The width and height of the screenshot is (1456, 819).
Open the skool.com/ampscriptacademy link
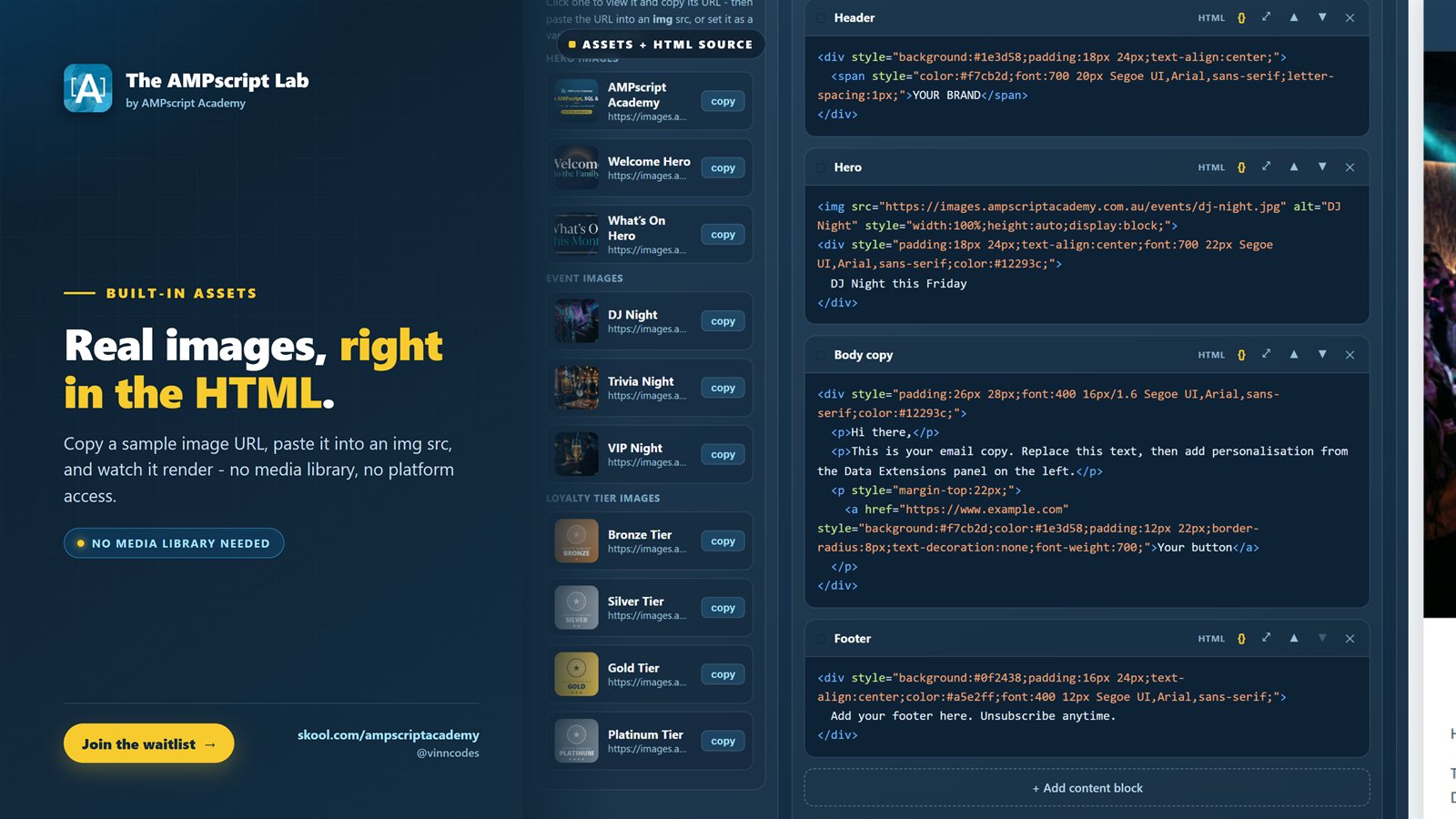(388, 734)
